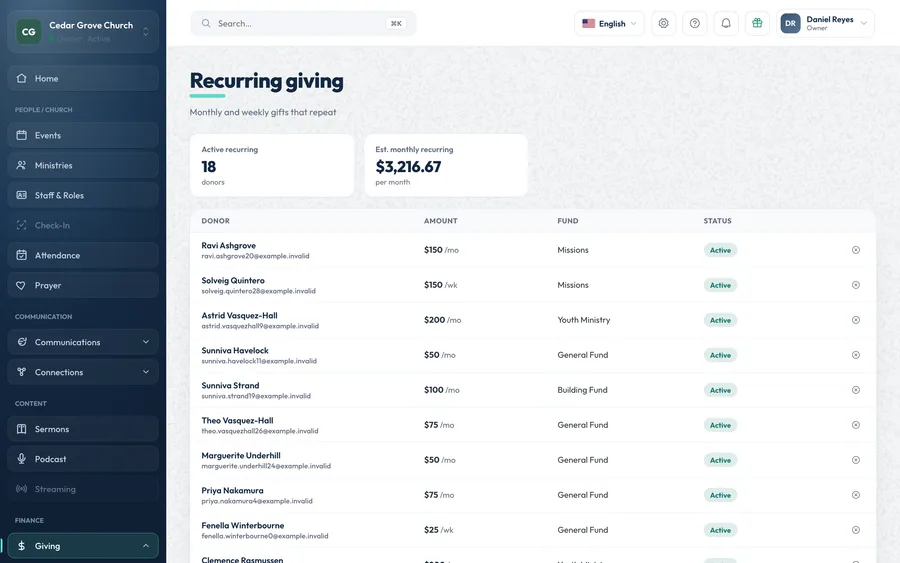
Task: Click the $25 /wk amount
Action: (439, 530)
